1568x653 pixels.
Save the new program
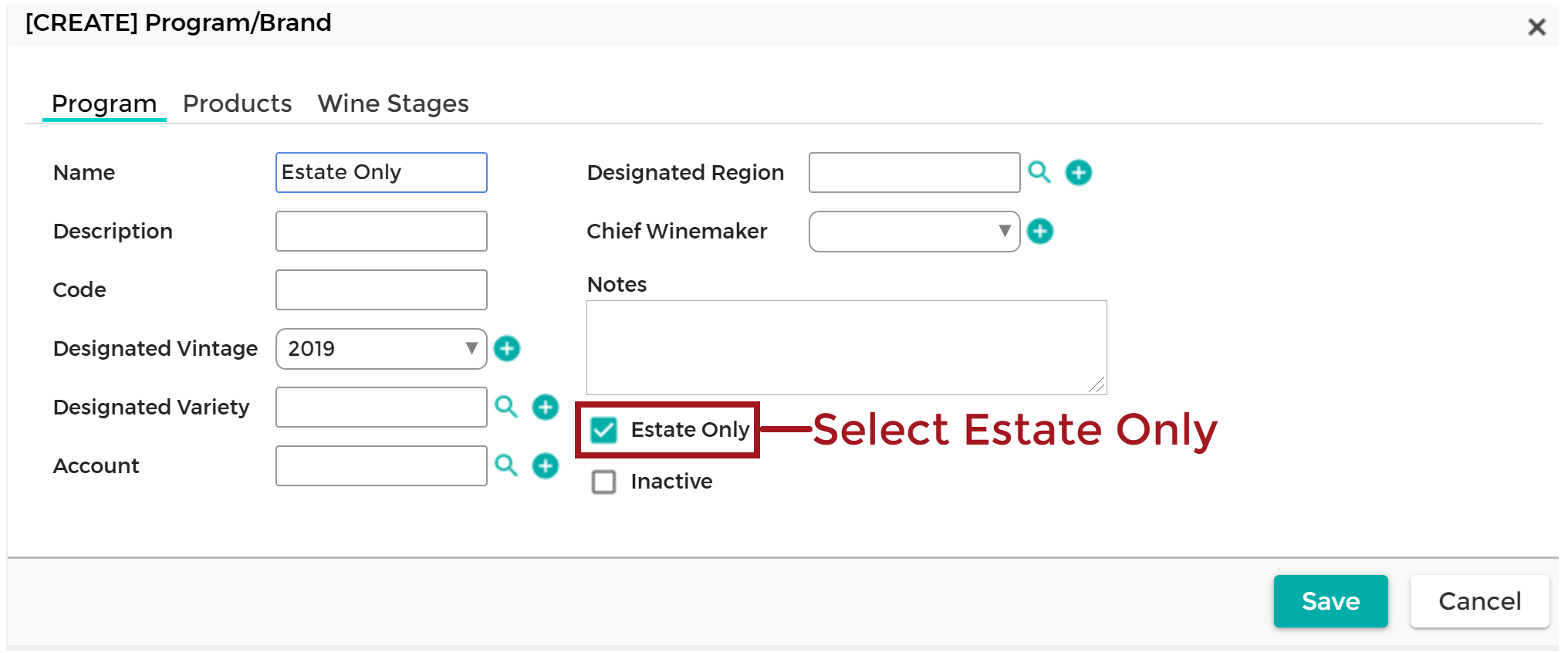(1331, 601)
